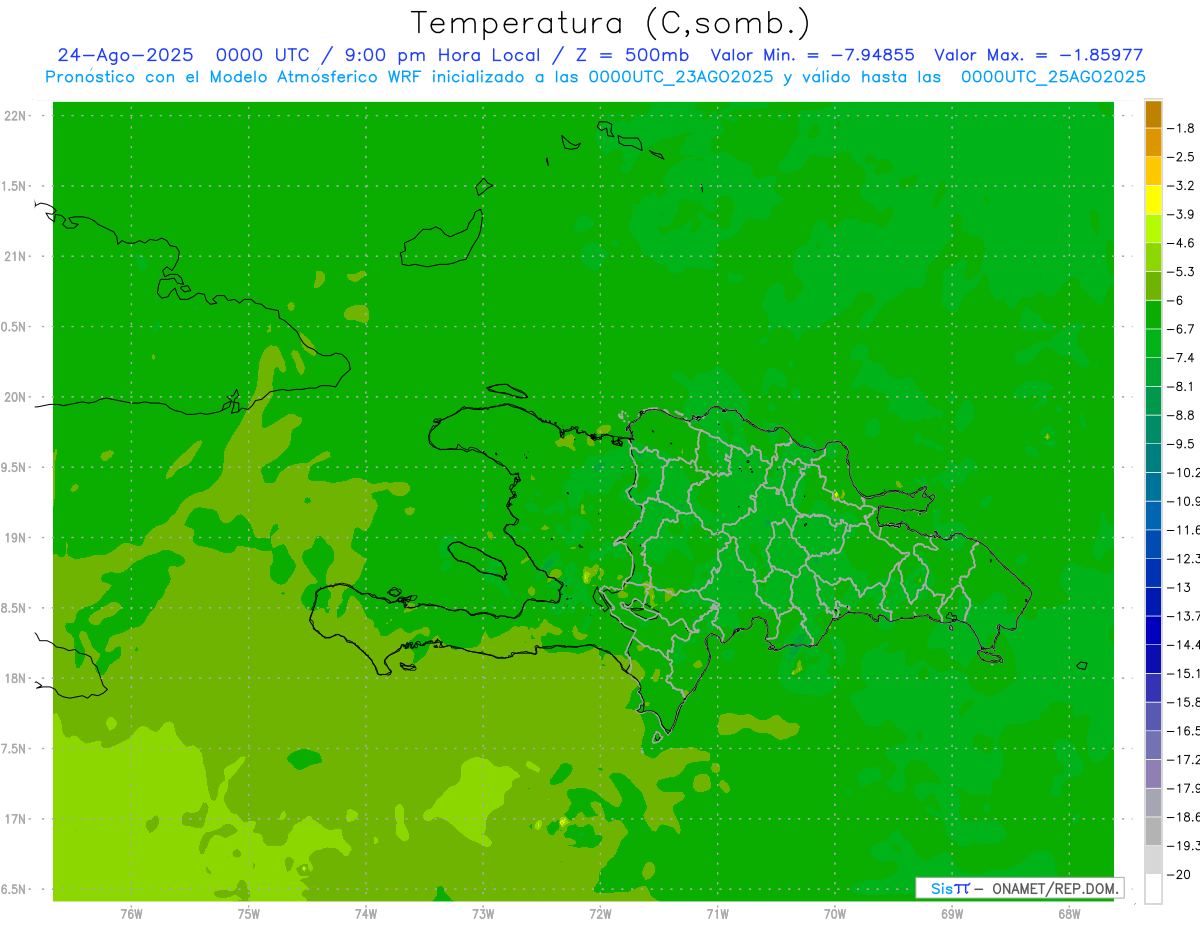
Task: Click the longitude label "72W"
Action: coord(600,914)
